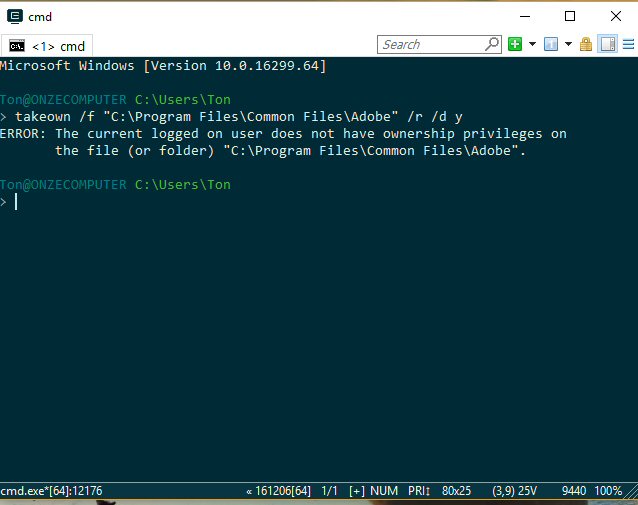
Task: Expand the console list dropdown arrow
Action: (568, 44)
